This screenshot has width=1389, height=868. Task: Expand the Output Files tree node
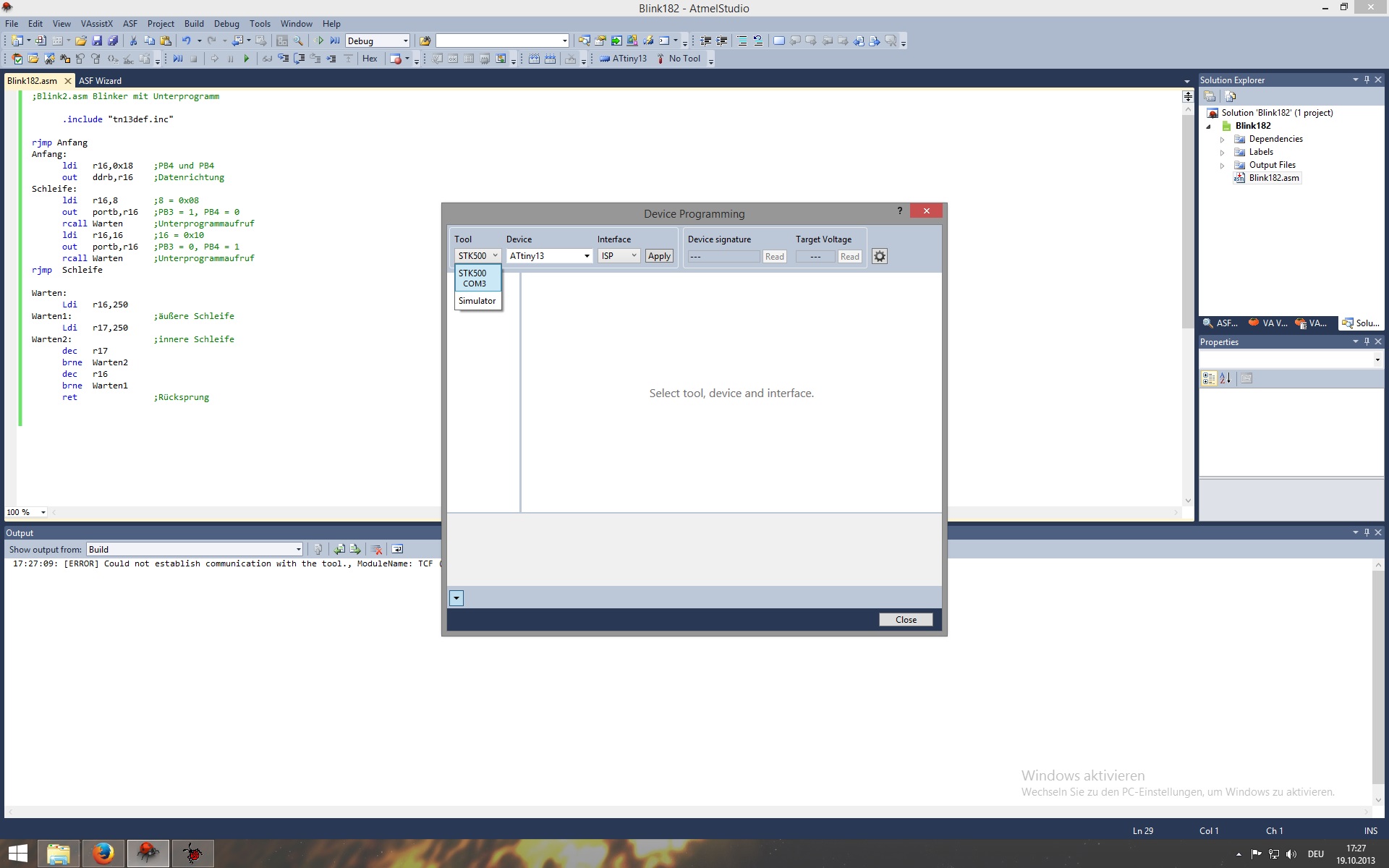pos(1223,166)
